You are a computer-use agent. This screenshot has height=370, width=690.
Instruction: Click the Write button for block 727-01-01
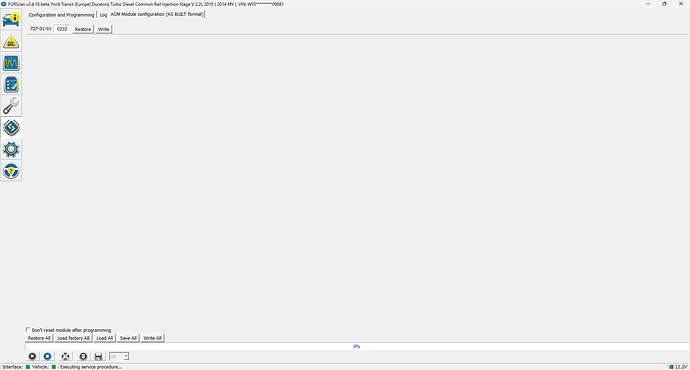103,29
